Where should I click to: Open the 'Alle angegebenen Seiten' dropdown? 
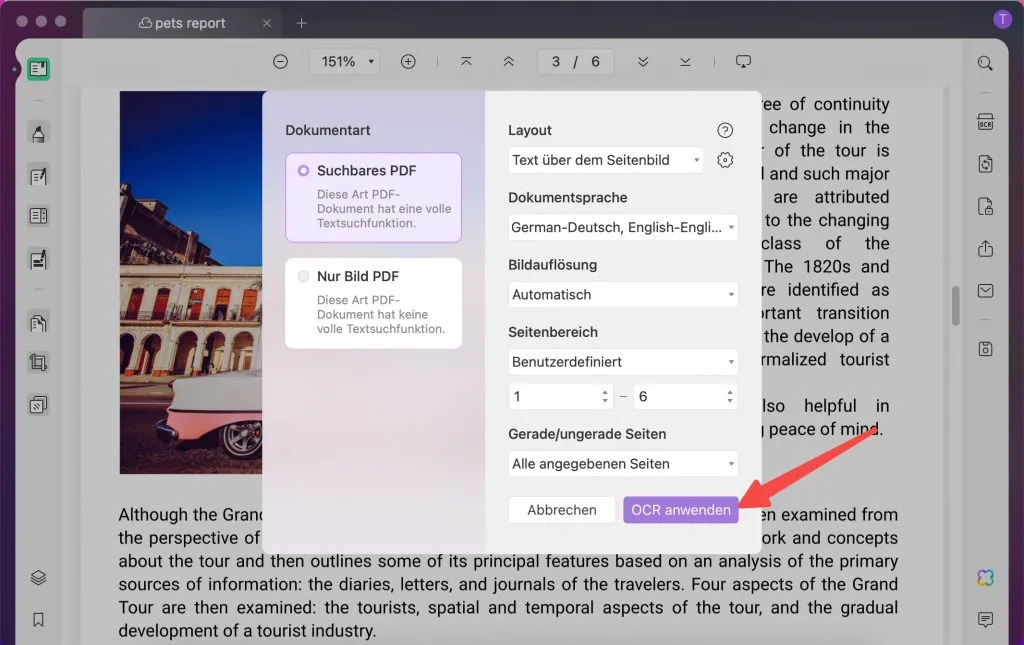[x=623, y=464]
